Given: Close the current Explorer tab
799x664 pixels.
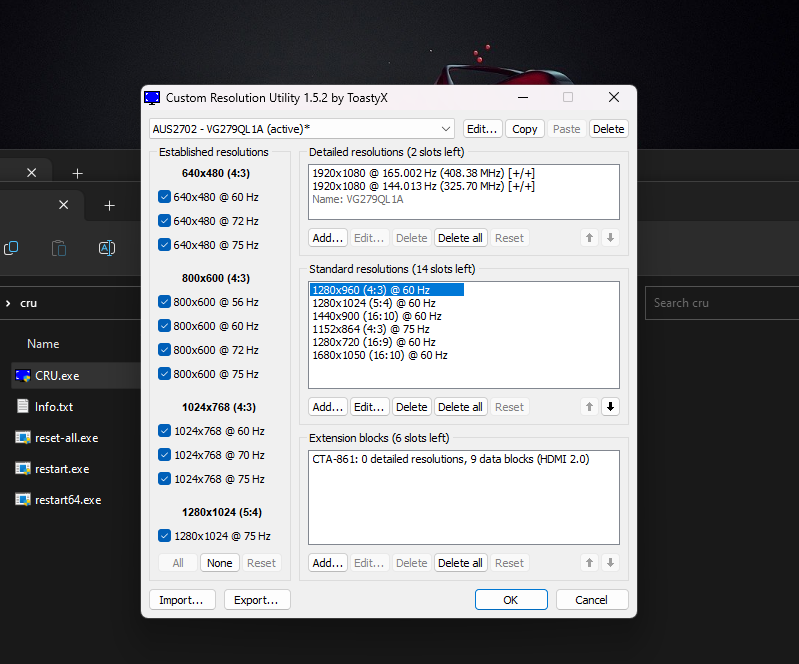Looking at the screenshot, I should [x=63, y=205].
